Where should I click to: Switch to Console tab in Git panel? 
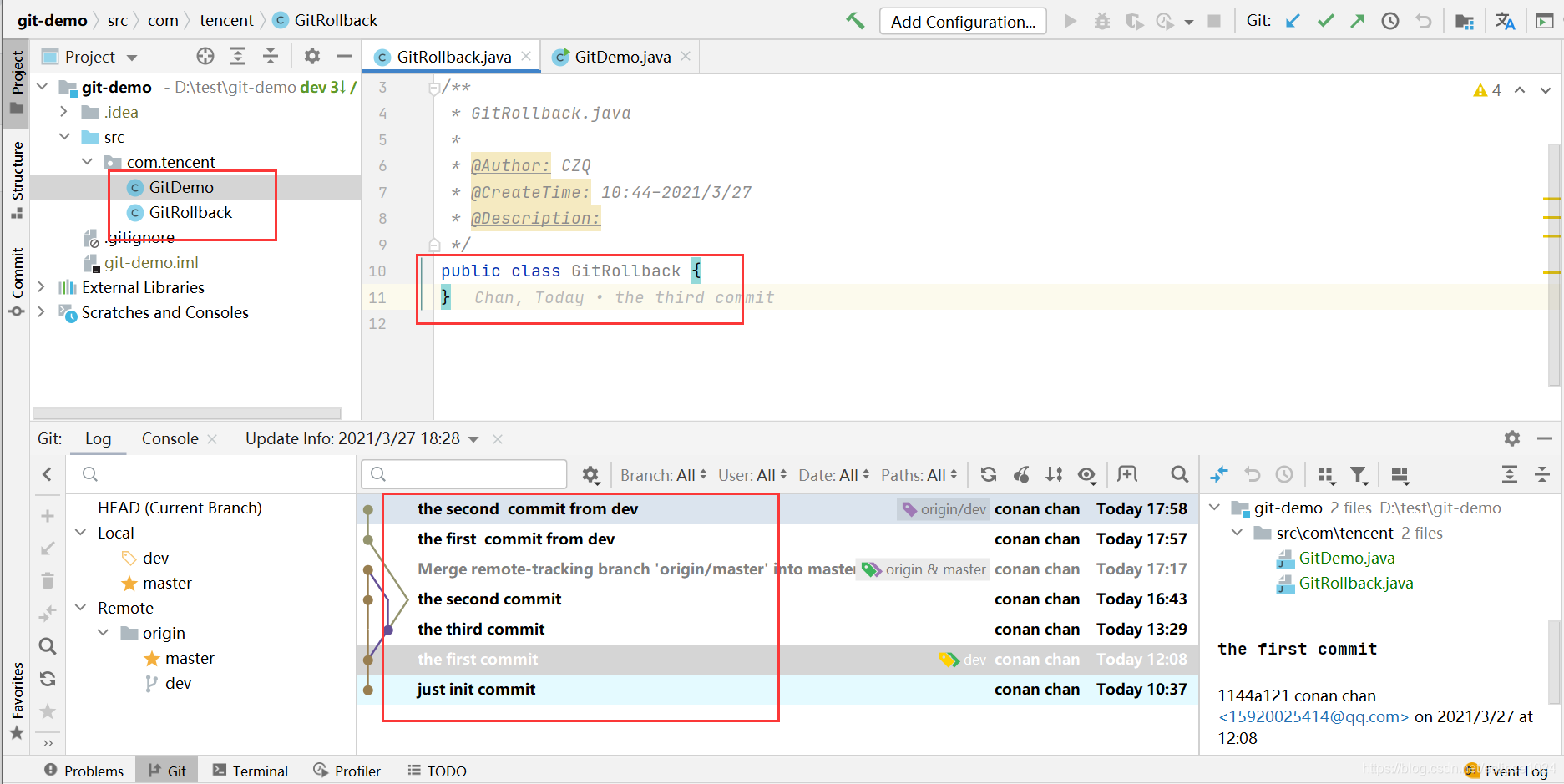(170, 438)
